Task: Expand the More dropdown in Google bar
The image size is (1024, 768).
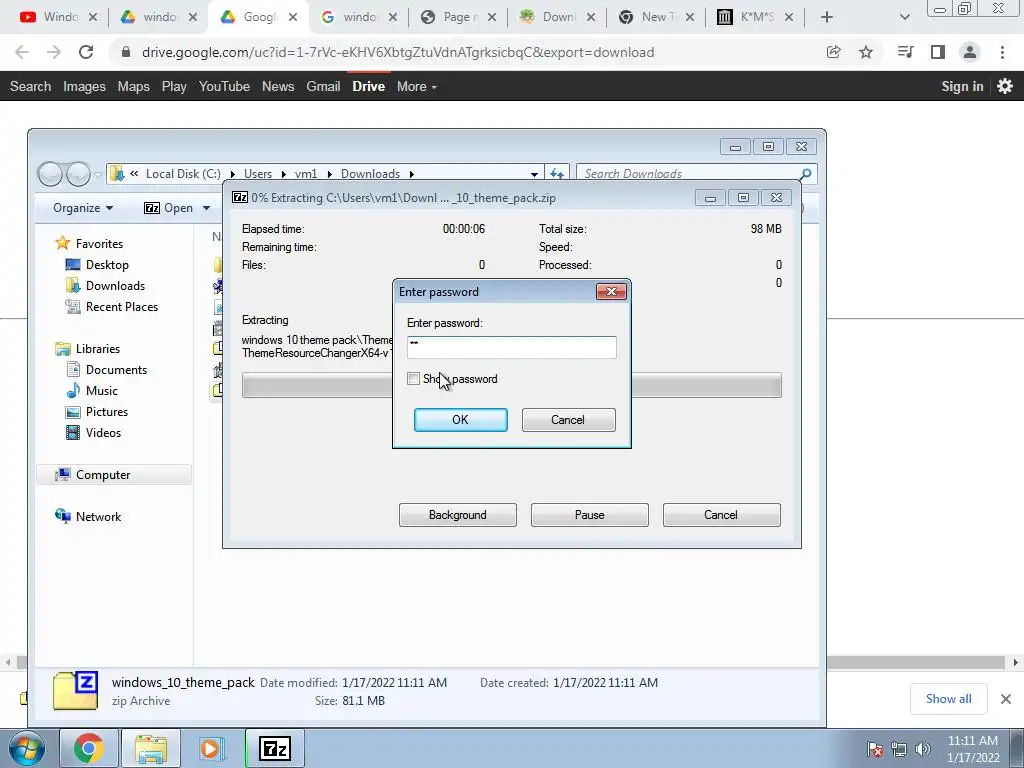Action: (417, 86)
